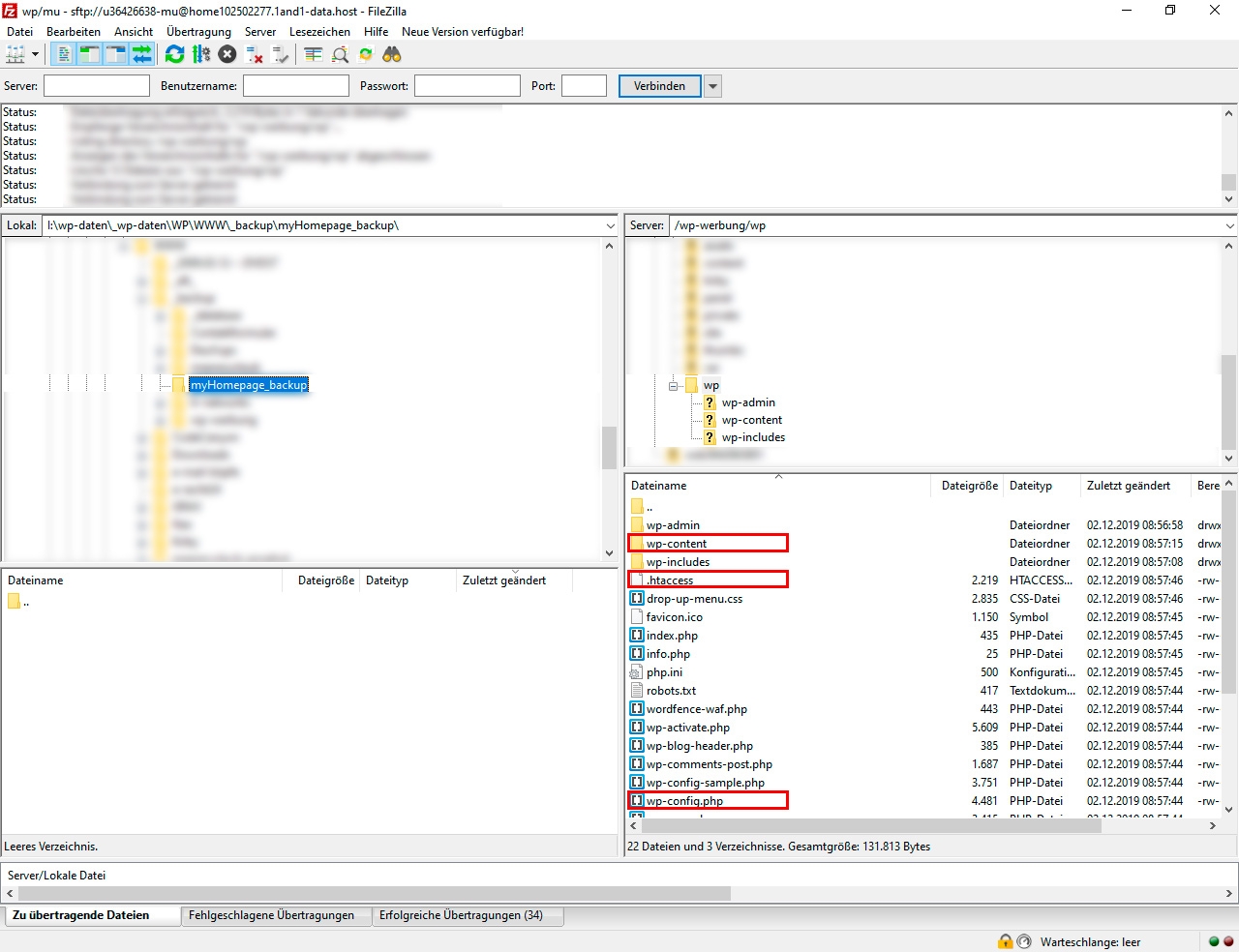Toggle directory comparison
This screenshot has height=952, width=1239.
pyautogui.click(x=340, y=55)
